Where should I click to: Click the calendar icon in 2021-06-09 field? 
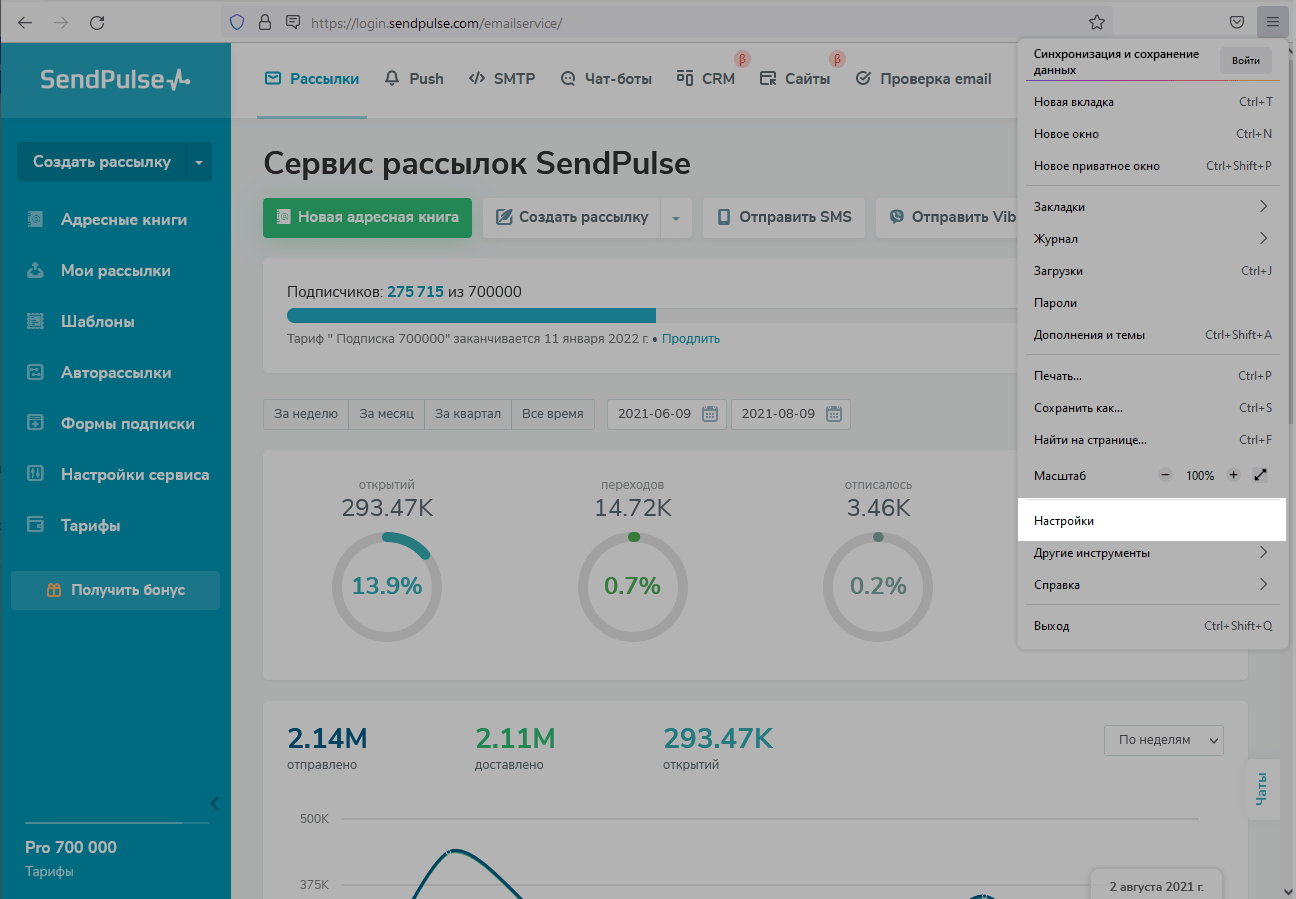710,414
